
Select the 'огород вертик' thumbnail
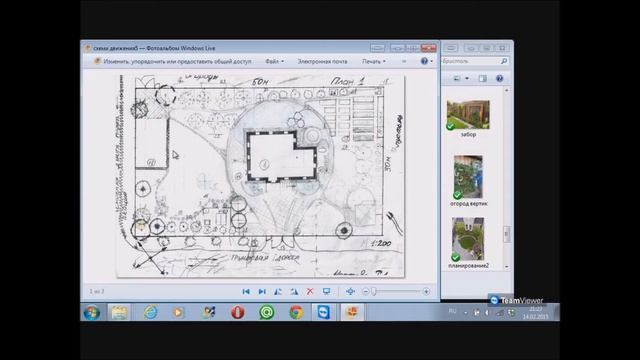point(468,177)
